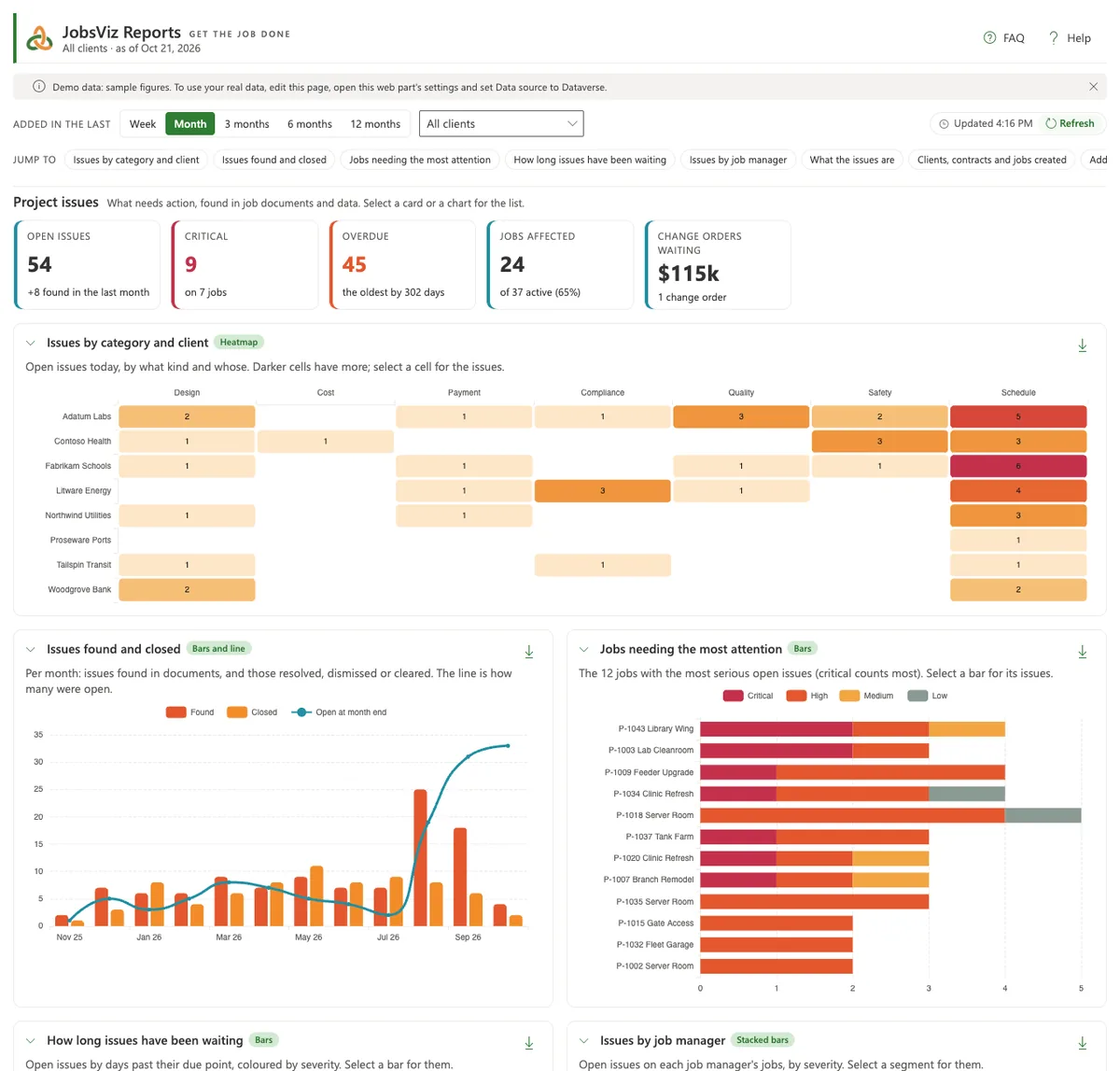
Task: Open the Jobs Affected 24 card
Action: coord(560,264)
